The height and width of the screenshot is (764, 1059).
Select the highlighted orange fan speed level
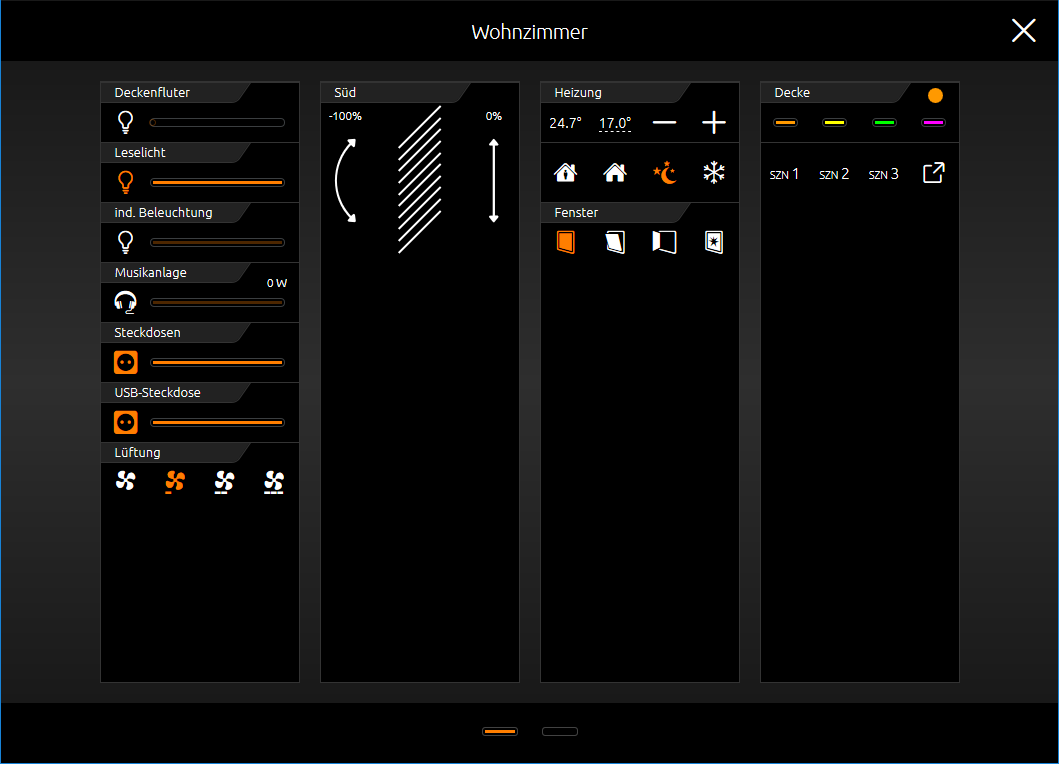pos(175,482)
